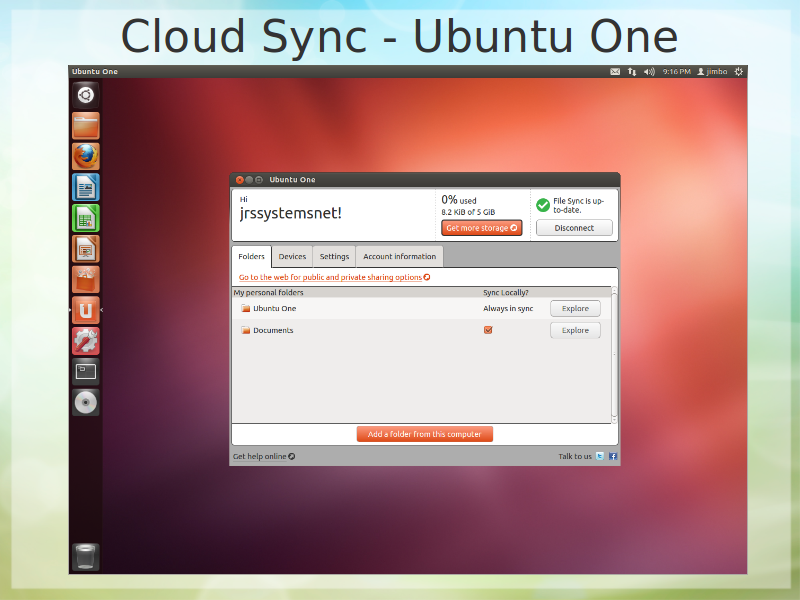This screenshot has width=800, height=600.
Task: Switch to the Devices tab
Action: (x=292, y=257)
